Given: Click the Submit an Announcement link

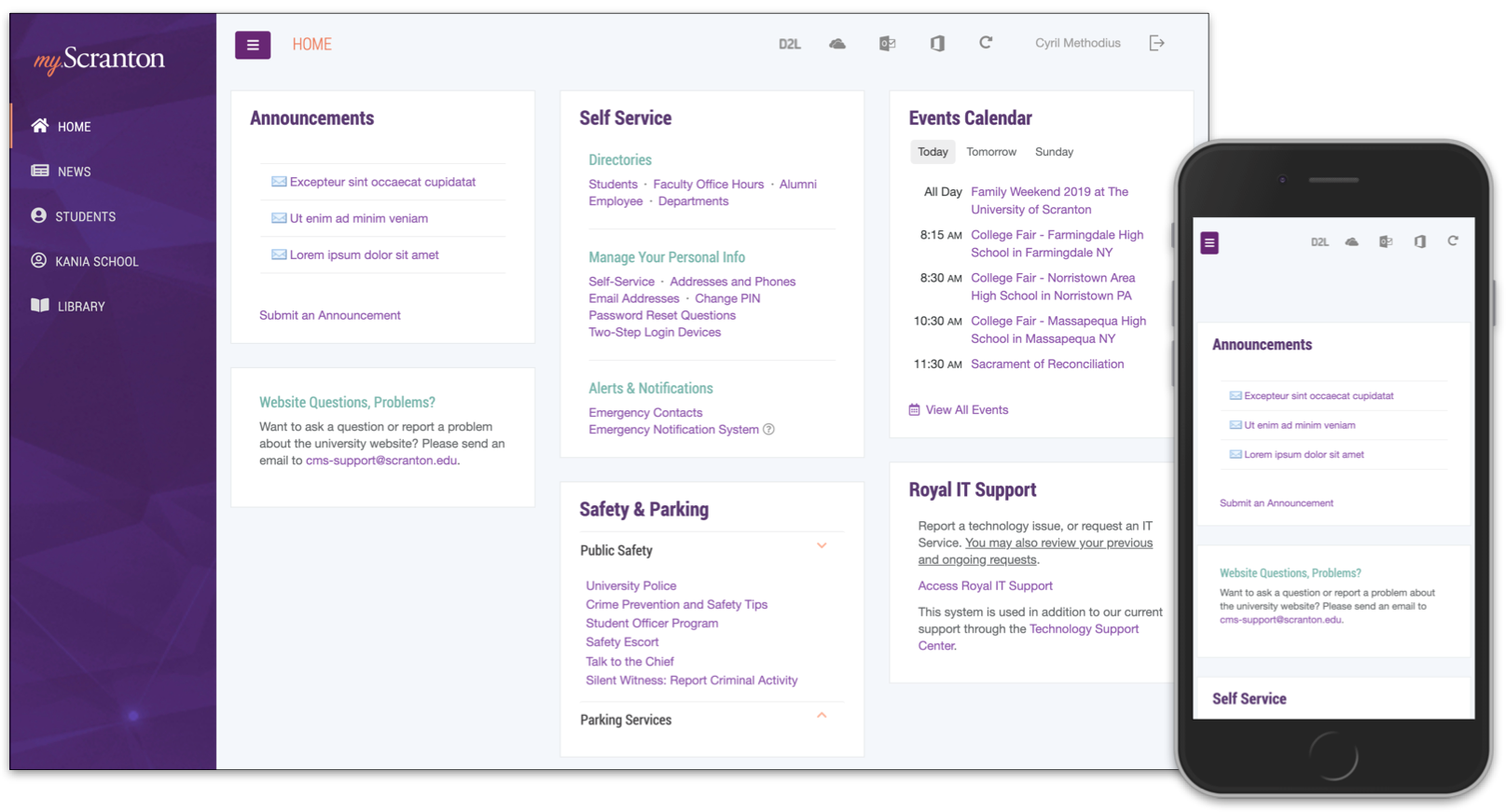Looking at the screenshot, I should point(329,315).
